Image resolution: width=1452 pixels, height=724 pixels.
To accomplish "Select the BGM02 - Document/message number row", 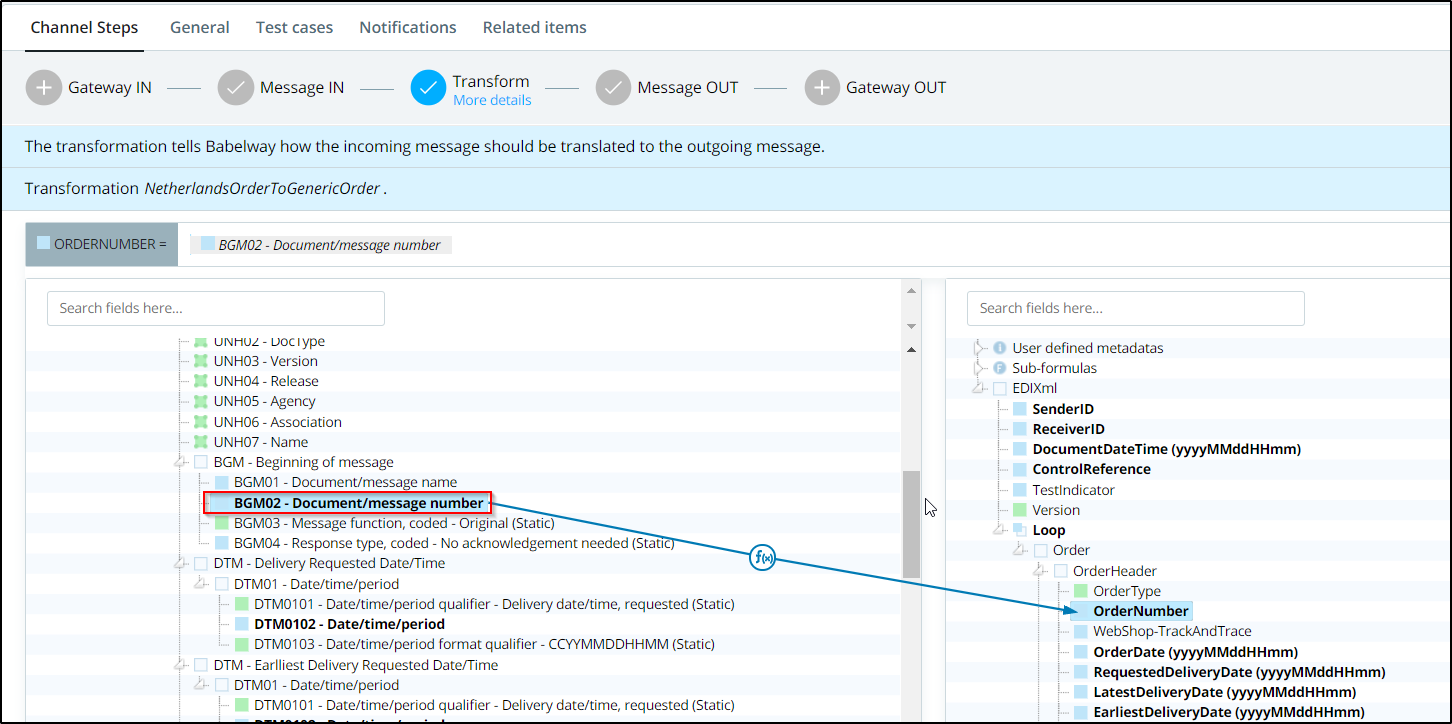I will [x=347, y=503].
